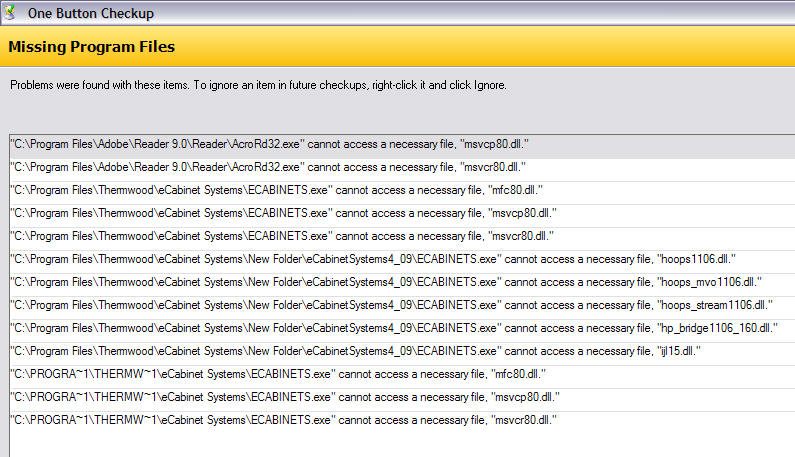Select PROGRA~1 ECABINETS.exe row missing msvcr80.dll
795x457 pixels.
[x=402, y=423]
